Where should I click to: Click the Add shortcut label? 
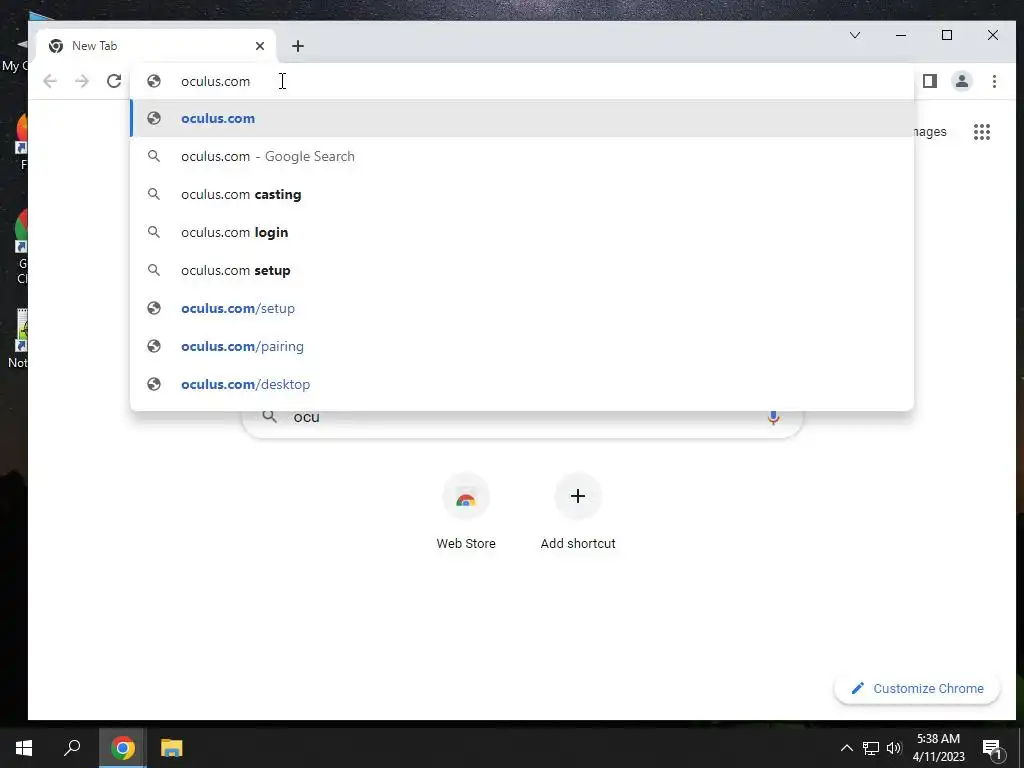click(577, 543)
